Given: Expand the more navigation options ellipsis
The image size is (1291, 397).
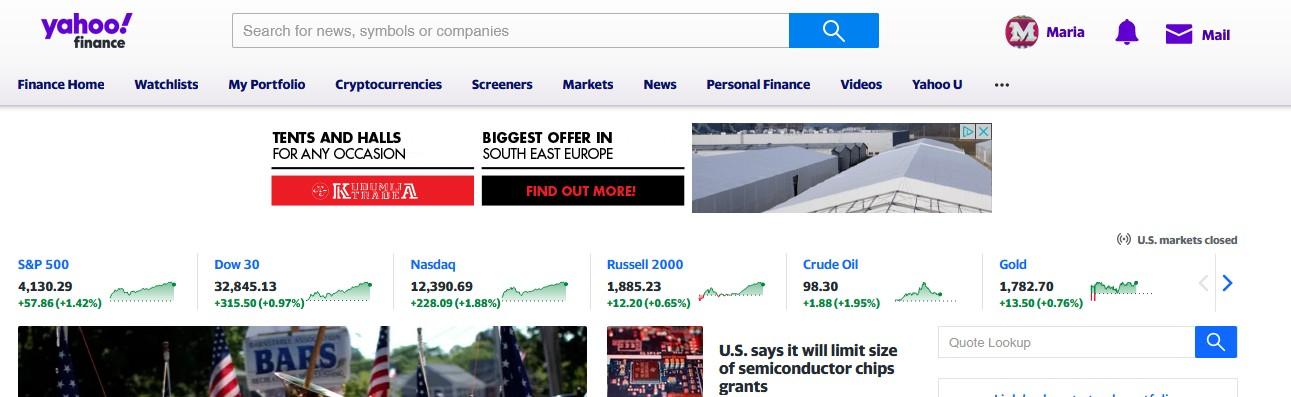Looking at the screenshot, I should click(x=1002, y=85).
